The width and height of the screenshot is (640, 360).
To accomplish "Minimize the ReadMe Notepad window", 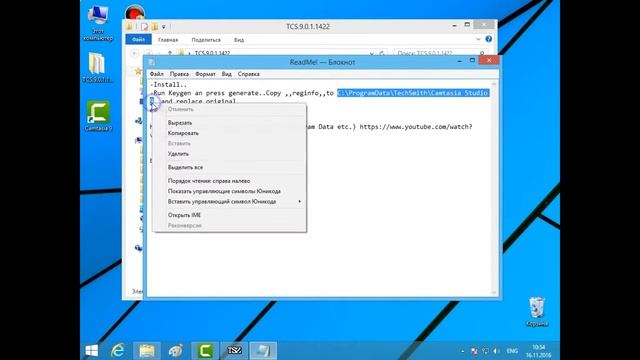I will (460, 61).
